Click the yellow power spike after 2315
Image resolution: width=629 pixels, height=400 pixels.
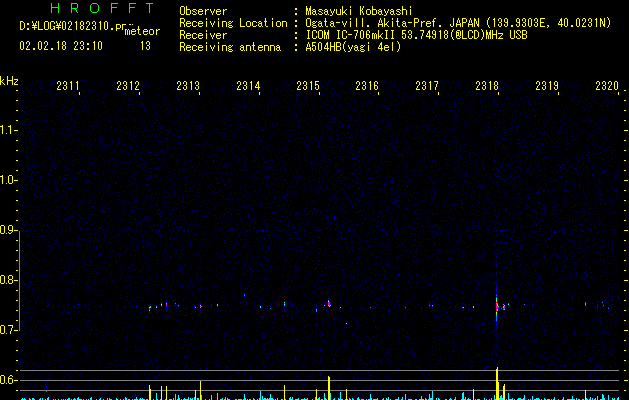pos(329,388)
